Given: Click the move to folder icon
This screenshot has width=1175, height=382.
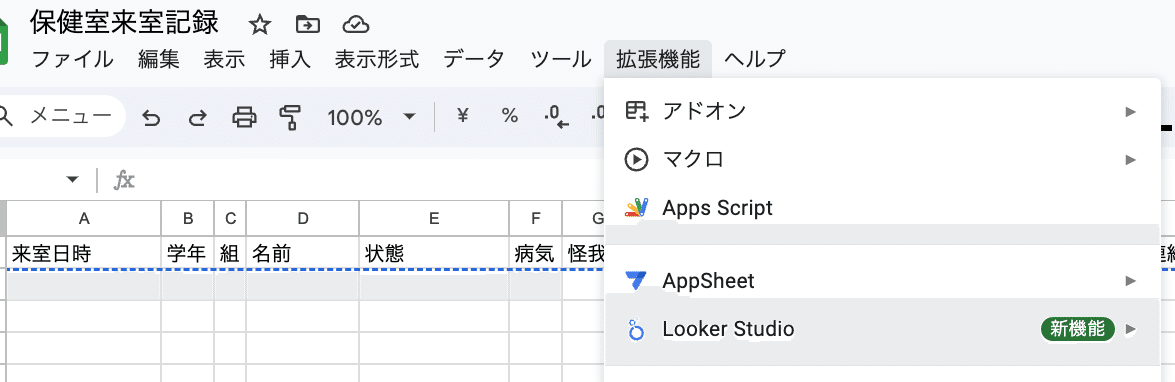Looking at the screenshot, I should coord(307,25).
